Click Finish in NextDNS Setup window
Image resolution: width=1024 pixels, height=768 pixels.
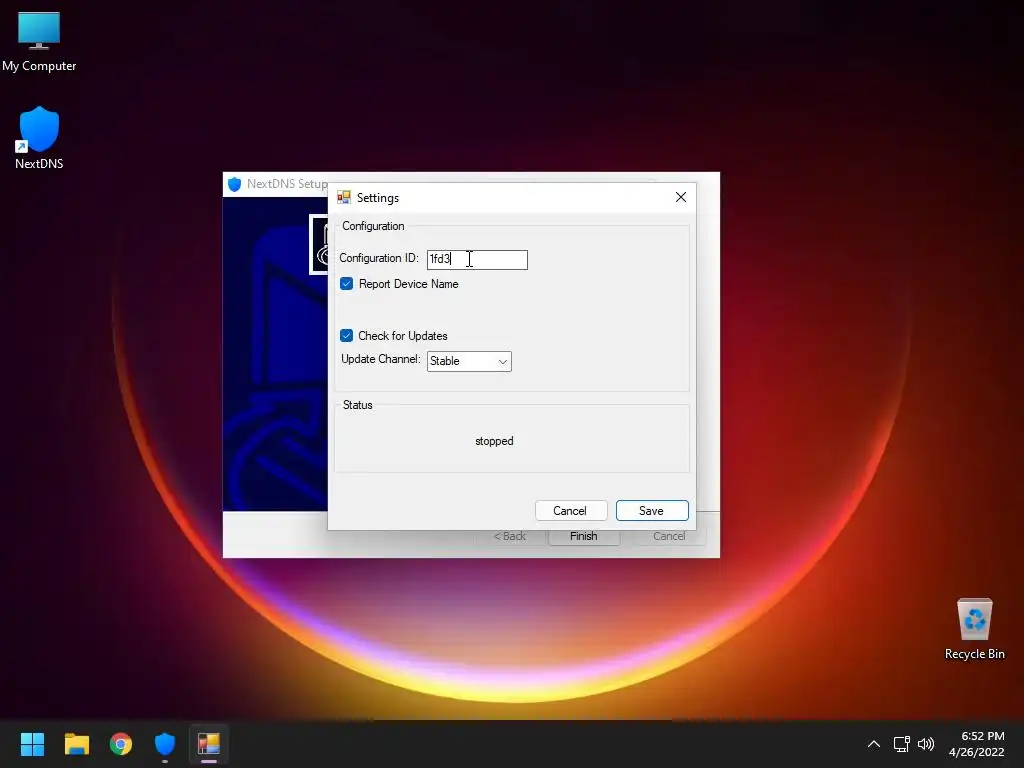584,536
